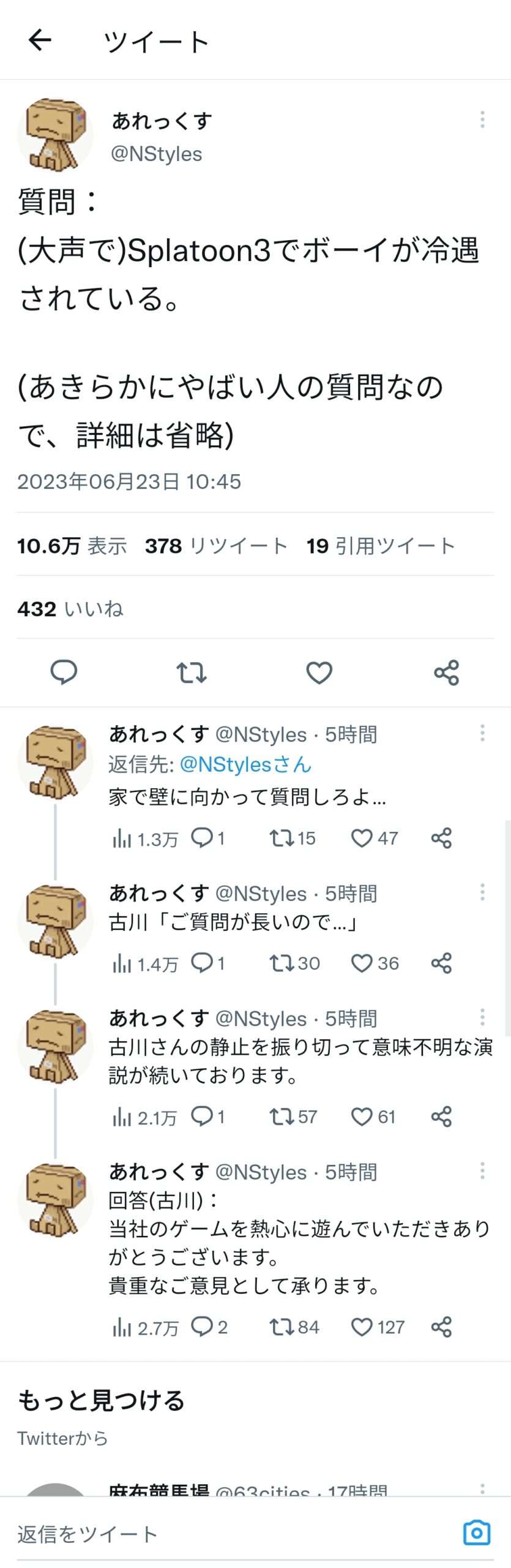
Task: Open main tweet author's profile avatar
Action: pos(55,135)
